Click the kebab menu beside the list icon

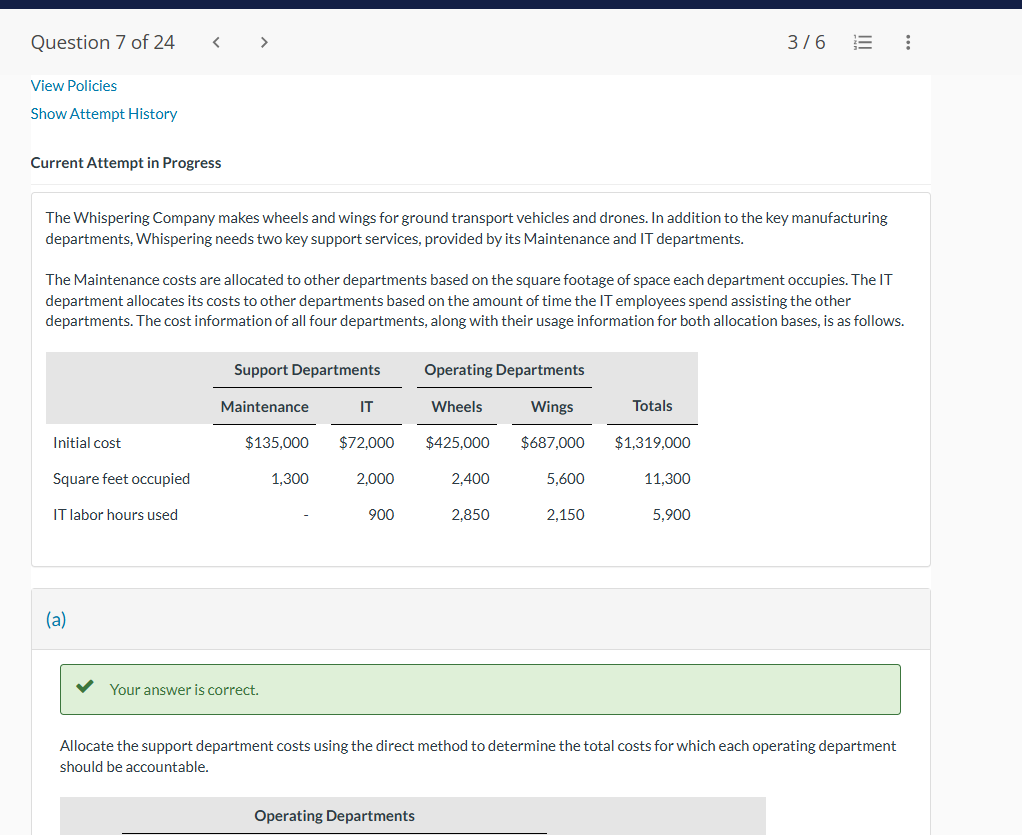coord(908,42)
